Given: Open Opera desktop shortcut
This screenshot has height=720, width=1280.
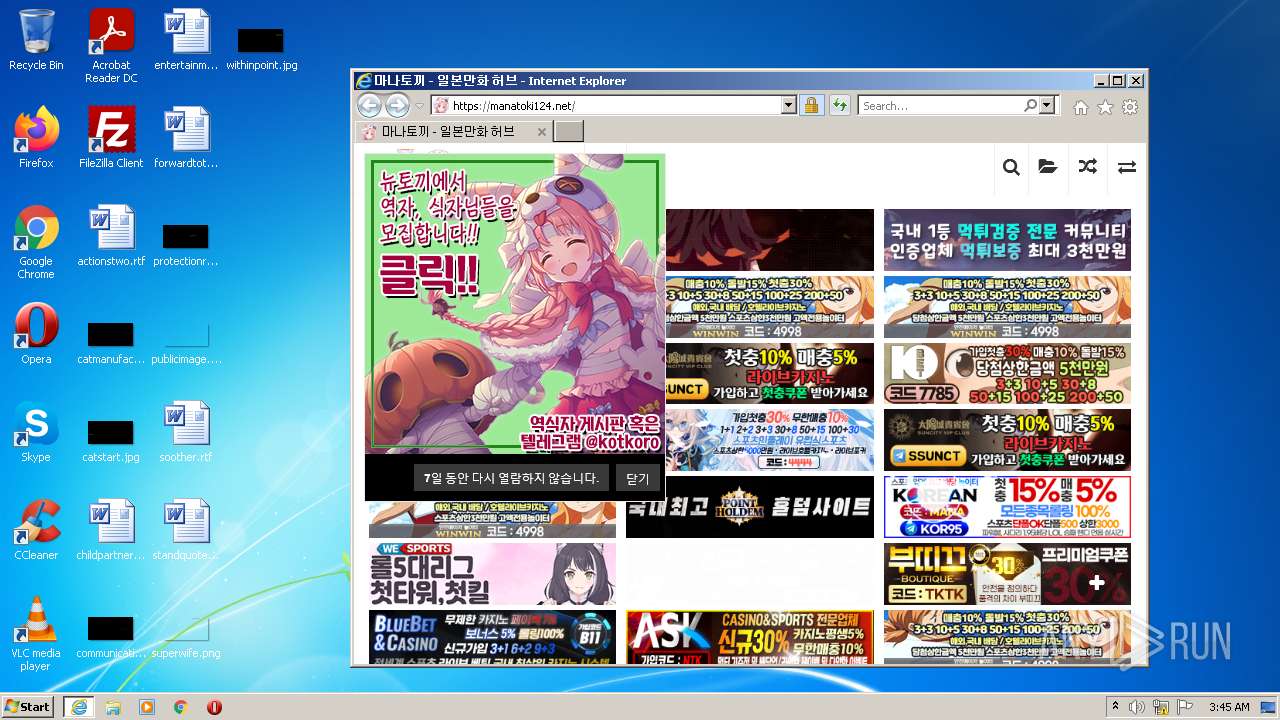Looking at the screenshot, I should [x=36, y=334].
